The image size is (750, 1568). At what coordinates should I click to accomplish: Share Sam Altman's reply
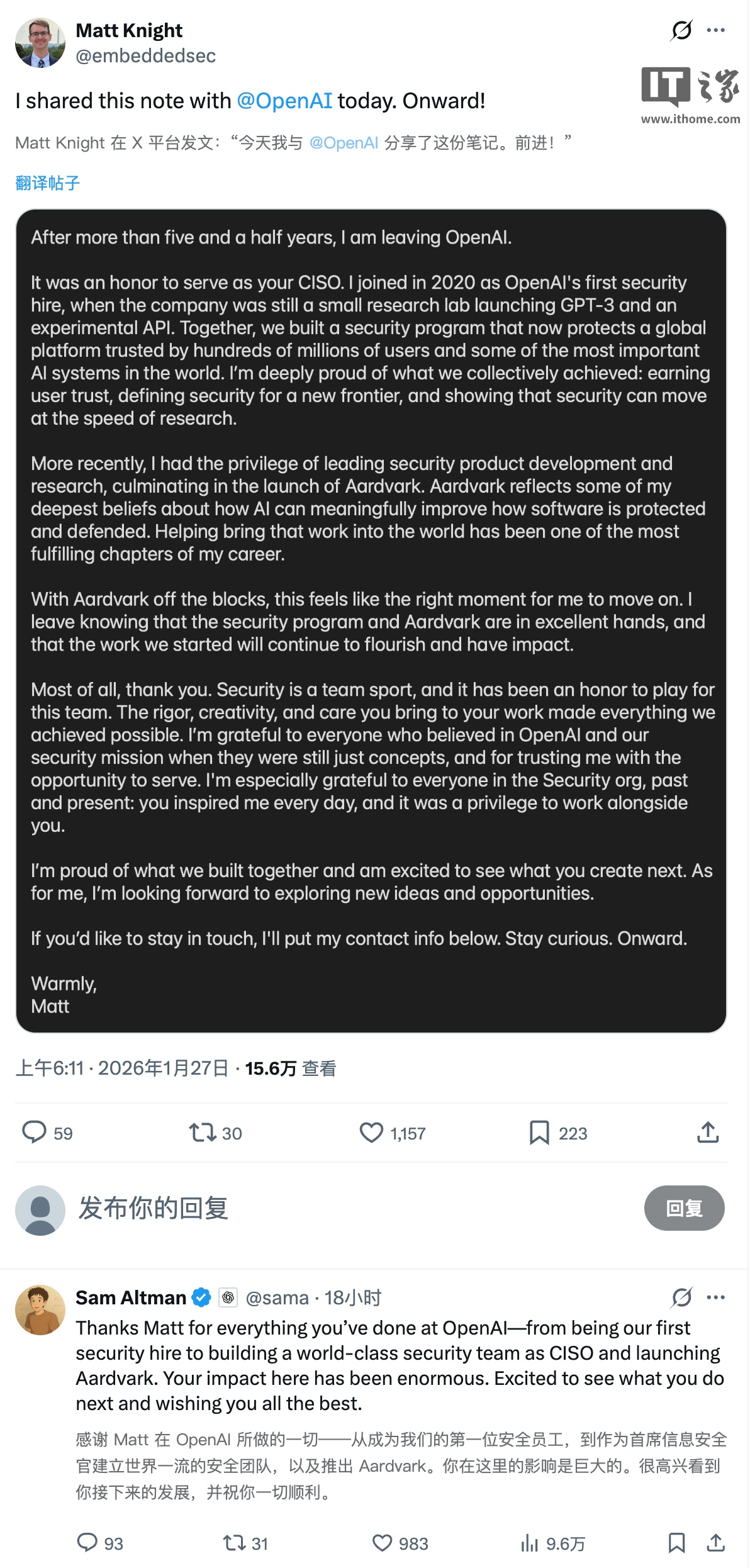(715, 1542)
